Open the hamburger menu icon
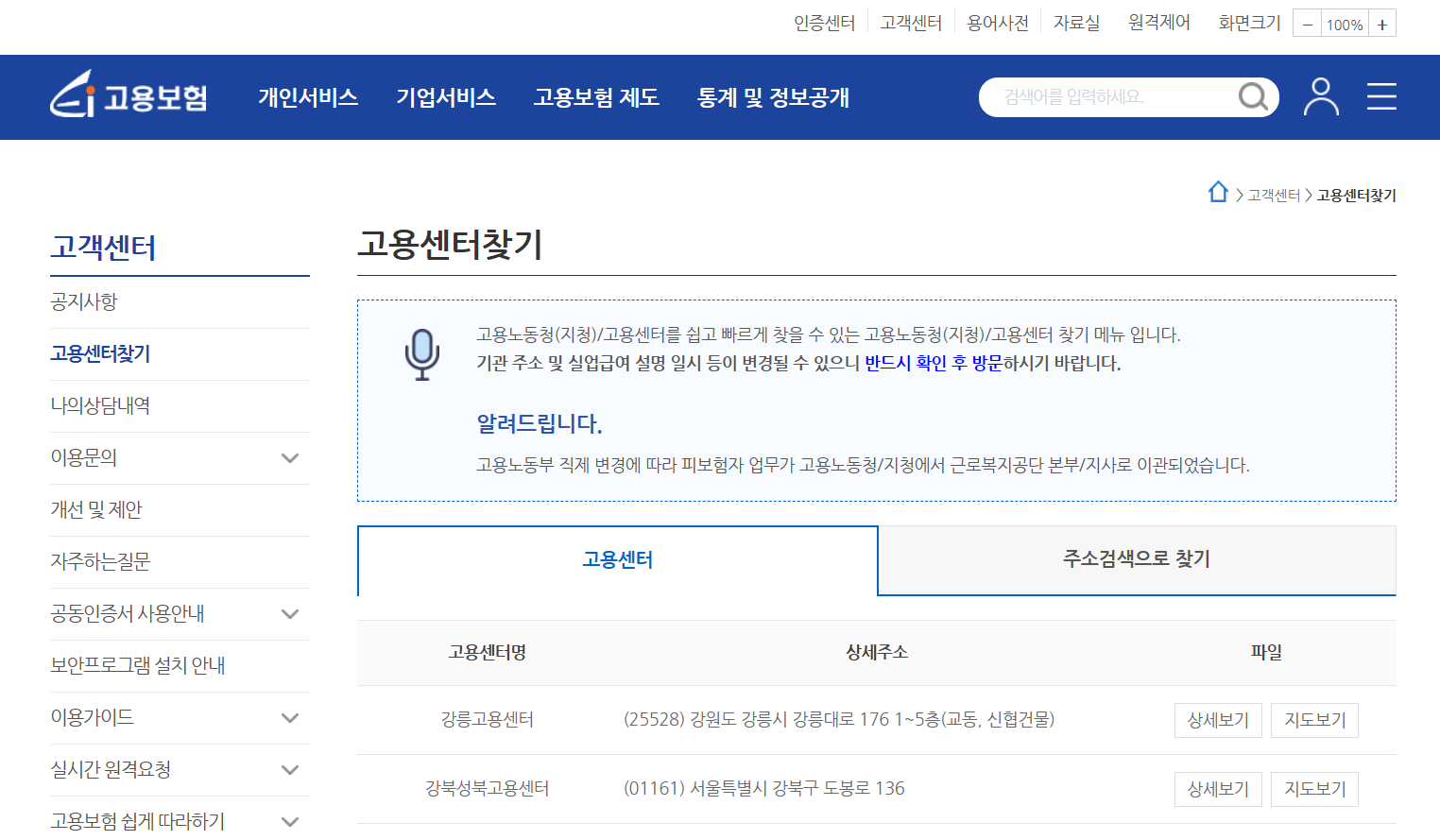Screen dimensions: 1440x840 tap(1381, 96)
